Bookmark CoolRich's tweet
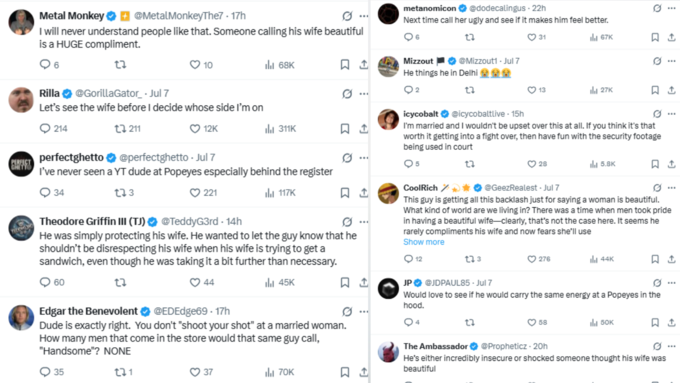 coord(655,259)
